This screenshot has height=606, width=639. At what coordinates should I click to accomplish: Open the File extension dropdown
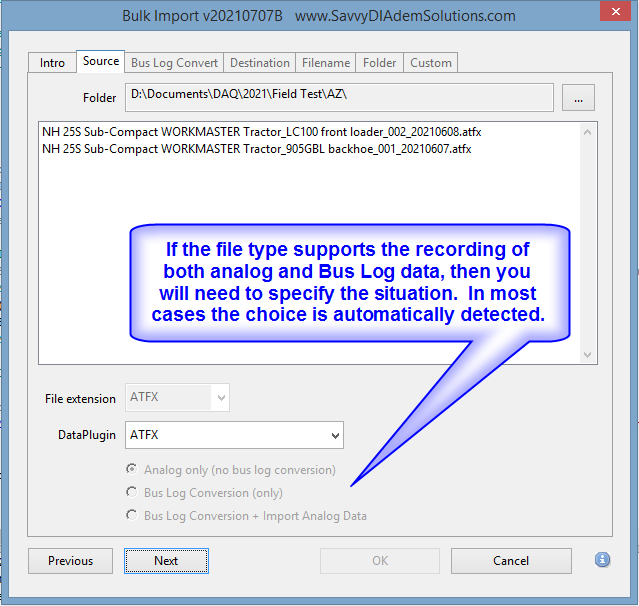click(219, 398)
